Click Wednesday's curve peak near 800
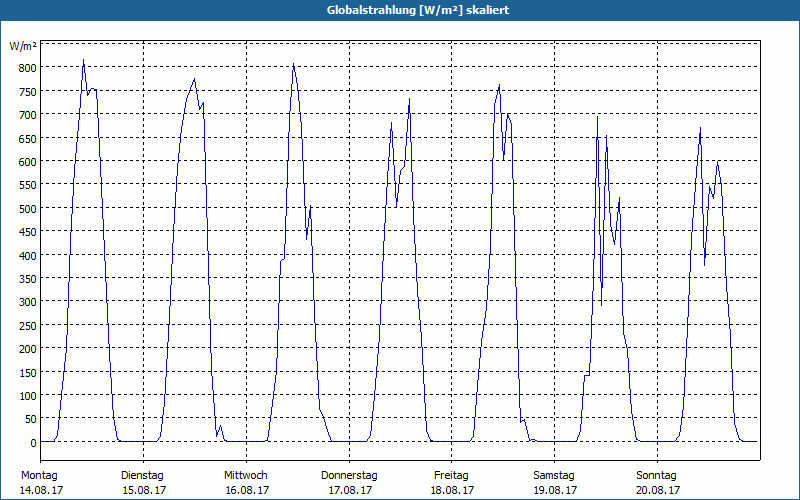This screenshot has width=800, height=500. tap(293, 64)
